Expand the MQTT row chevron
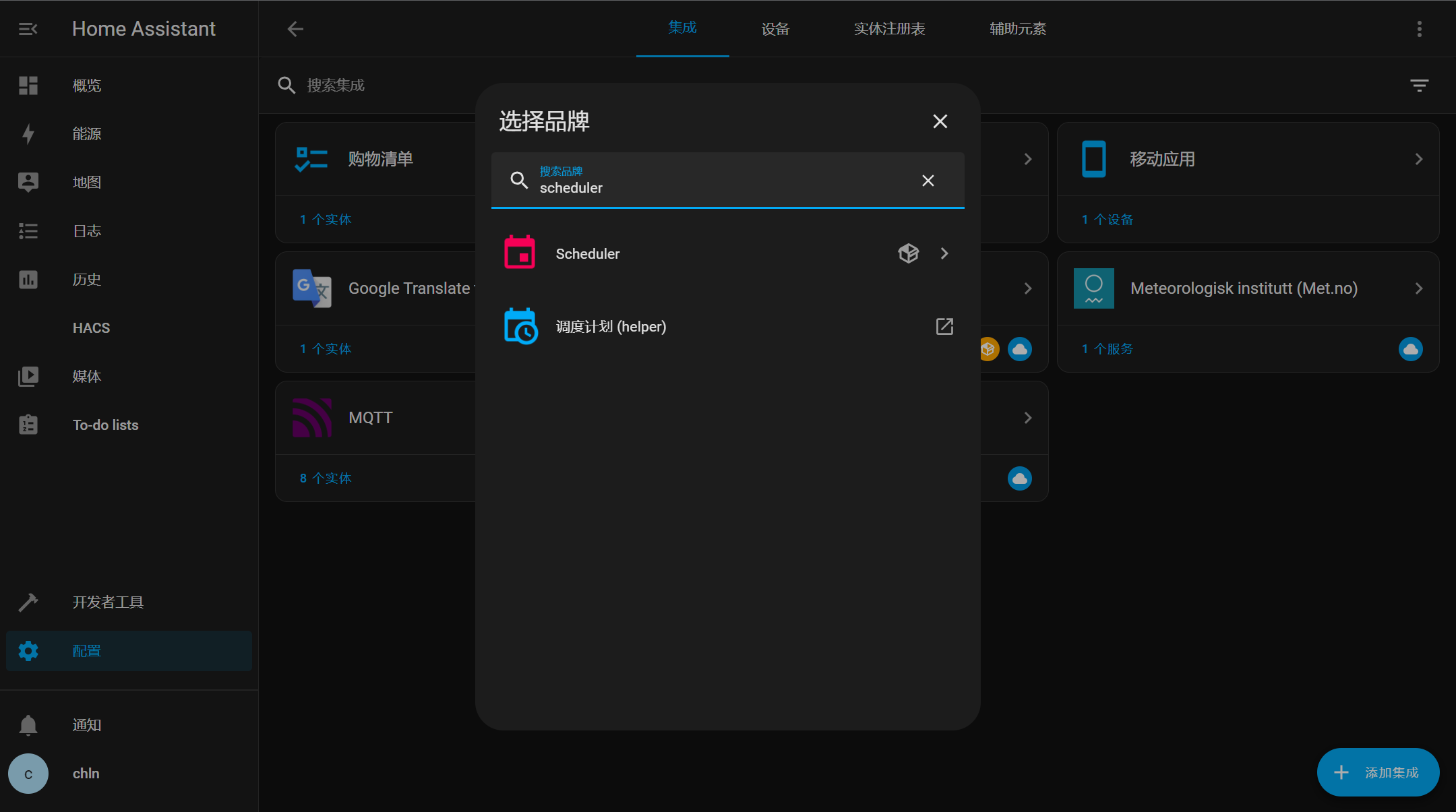The image size is (1456, 812). click(1027, 418)
